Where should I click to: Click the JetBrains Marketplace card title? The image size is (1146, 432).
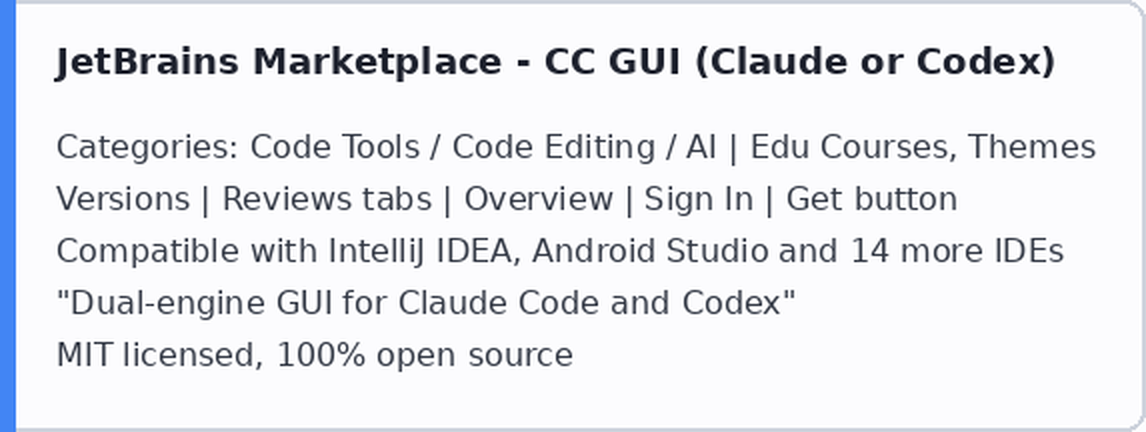[x=555, y=62]
